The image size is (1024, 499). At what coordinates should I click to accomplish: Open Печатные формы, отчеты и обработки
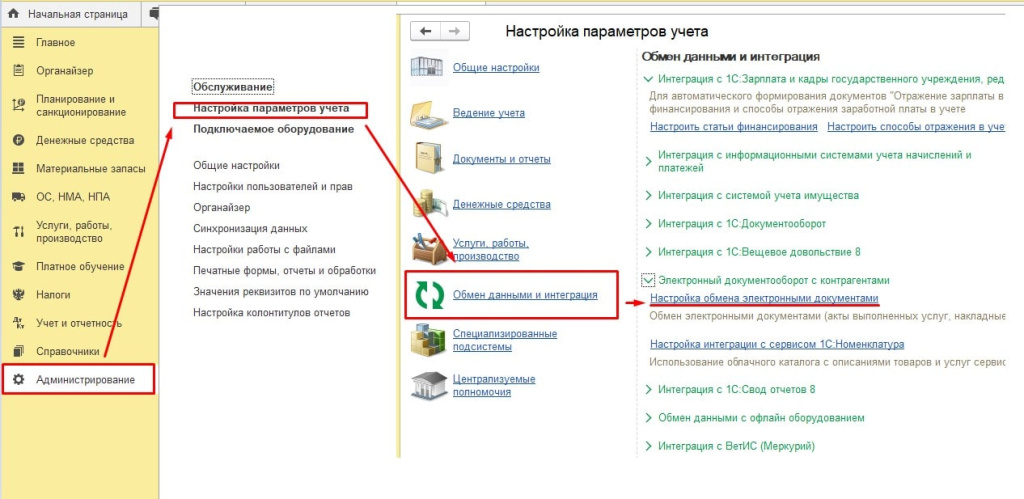coord(284,270)
